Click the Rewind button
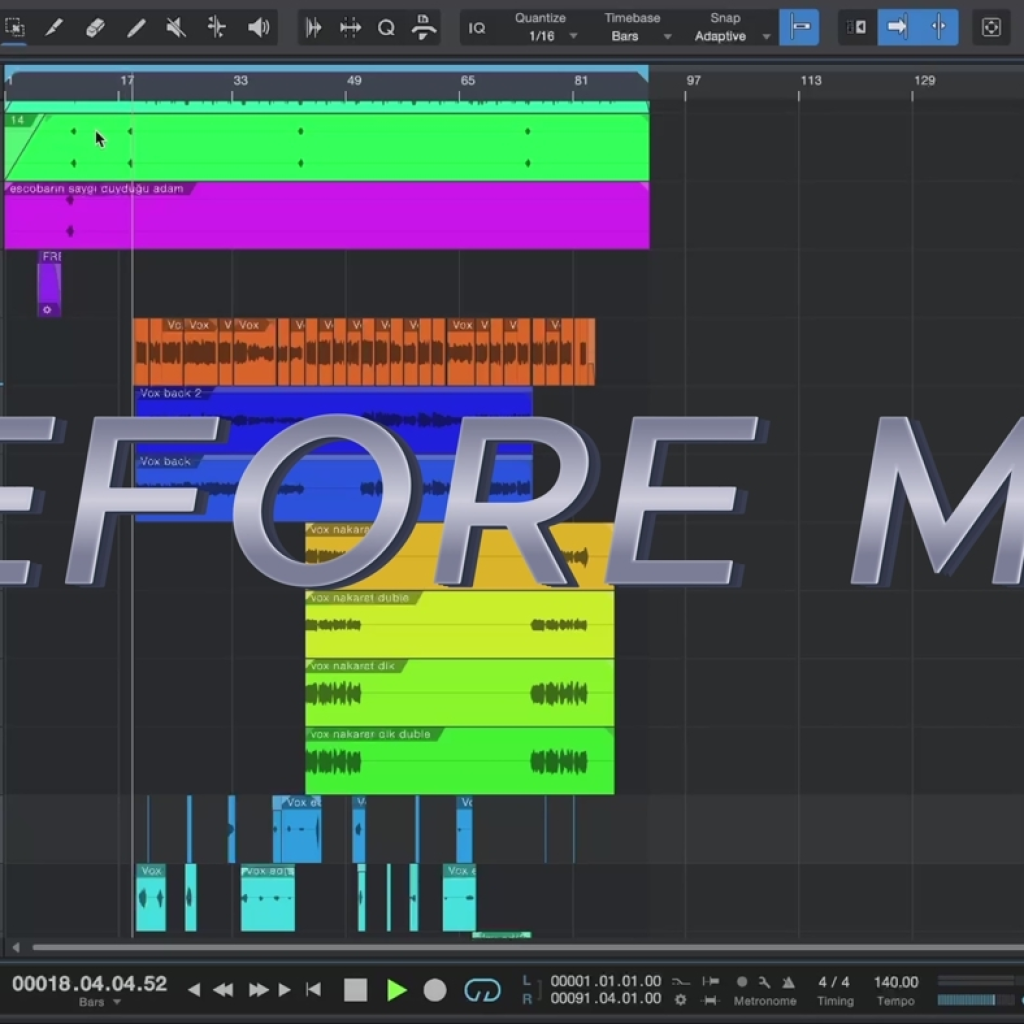This screenshot has height=1024, width=1024. pyautogui.click(x=223, y=990)
